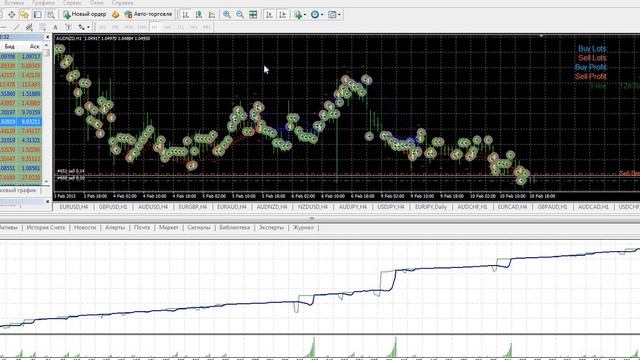Switch chart to Japanese candlesticks
This screenshot has height=360, width=640.
pyautogui.click(x=199, y=15)
